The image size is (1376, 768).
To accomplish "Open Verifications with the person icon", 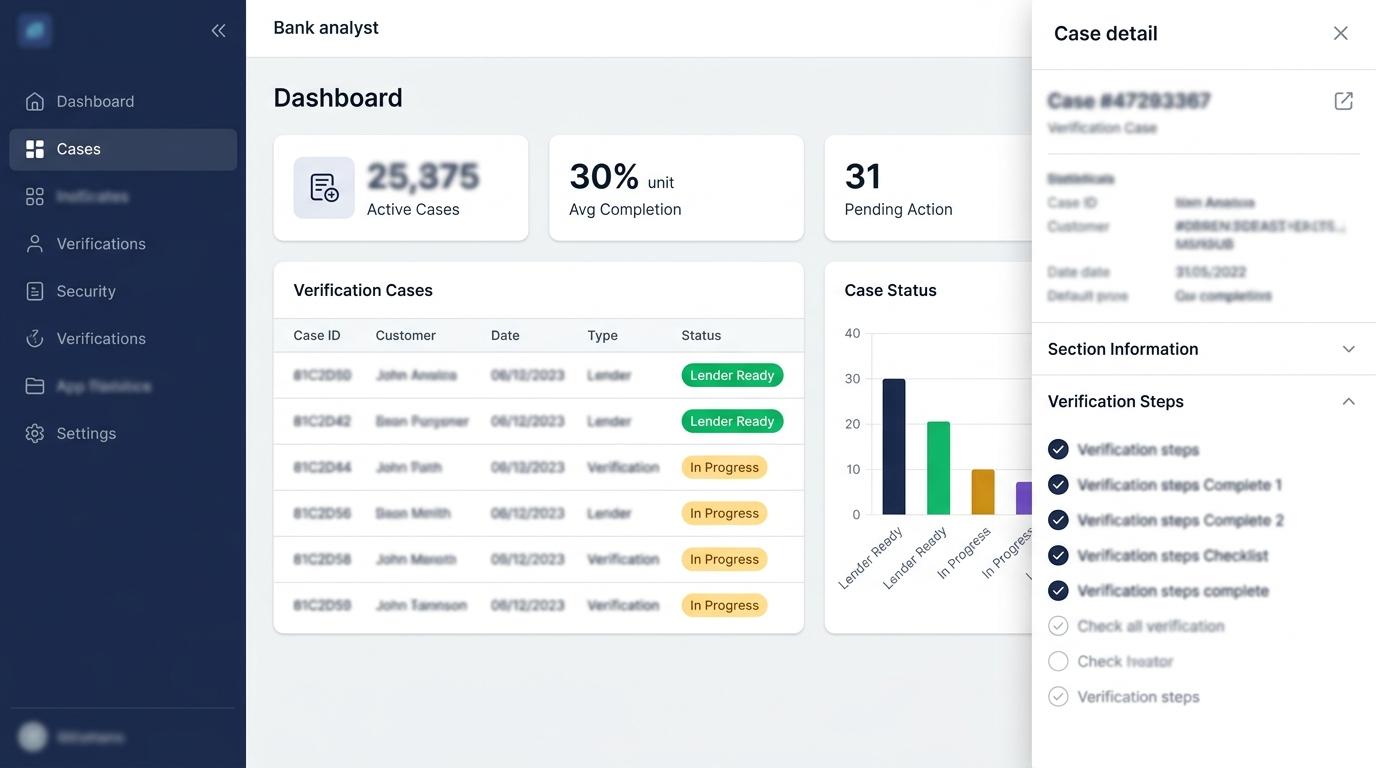I will click(x=123, y=244).
